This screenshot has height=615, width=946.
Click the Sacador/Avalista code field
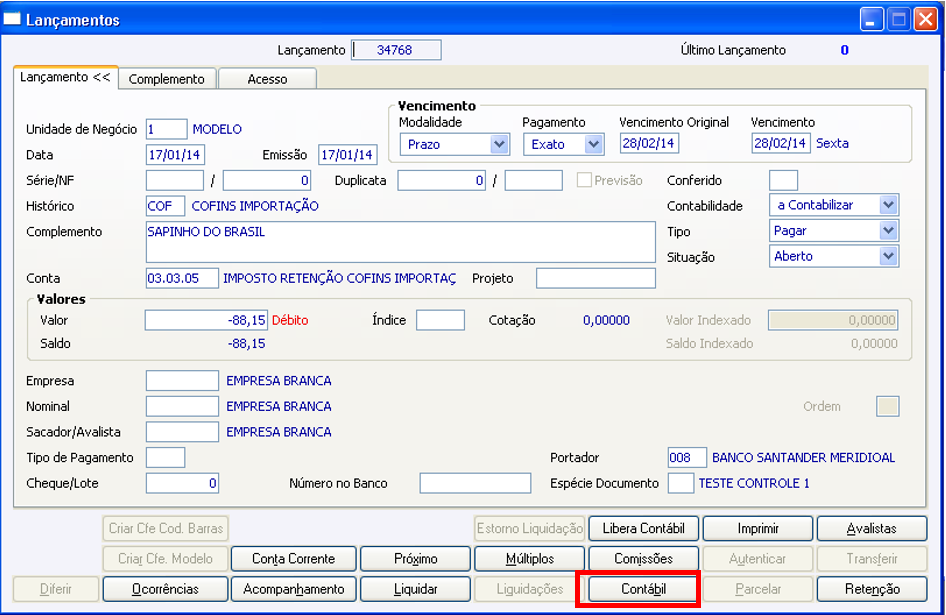182,432
